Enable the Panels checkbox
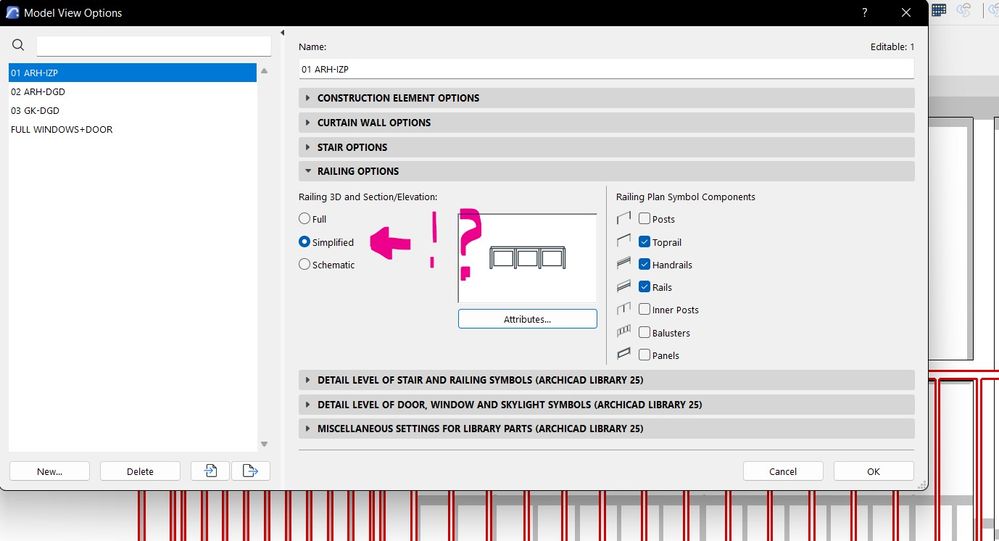 644,355
